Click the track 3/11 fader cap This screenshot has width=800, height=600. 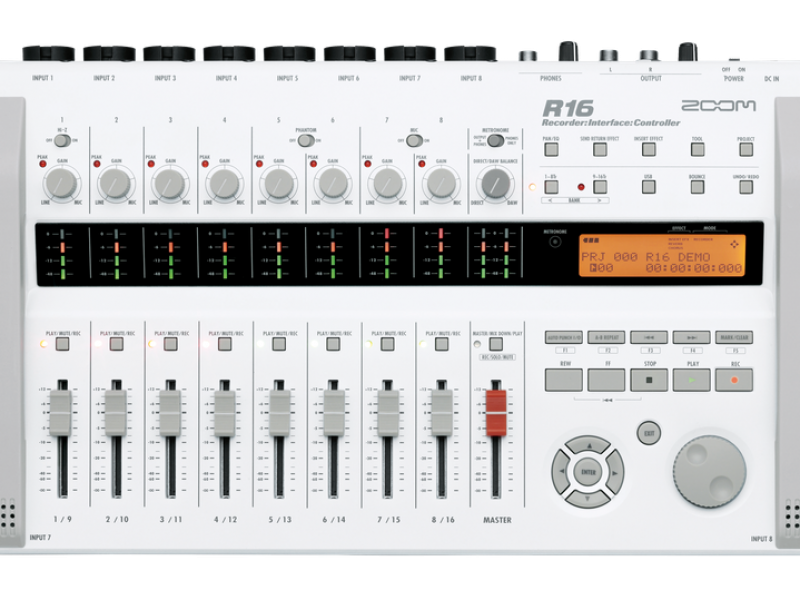tap(170, 413)
